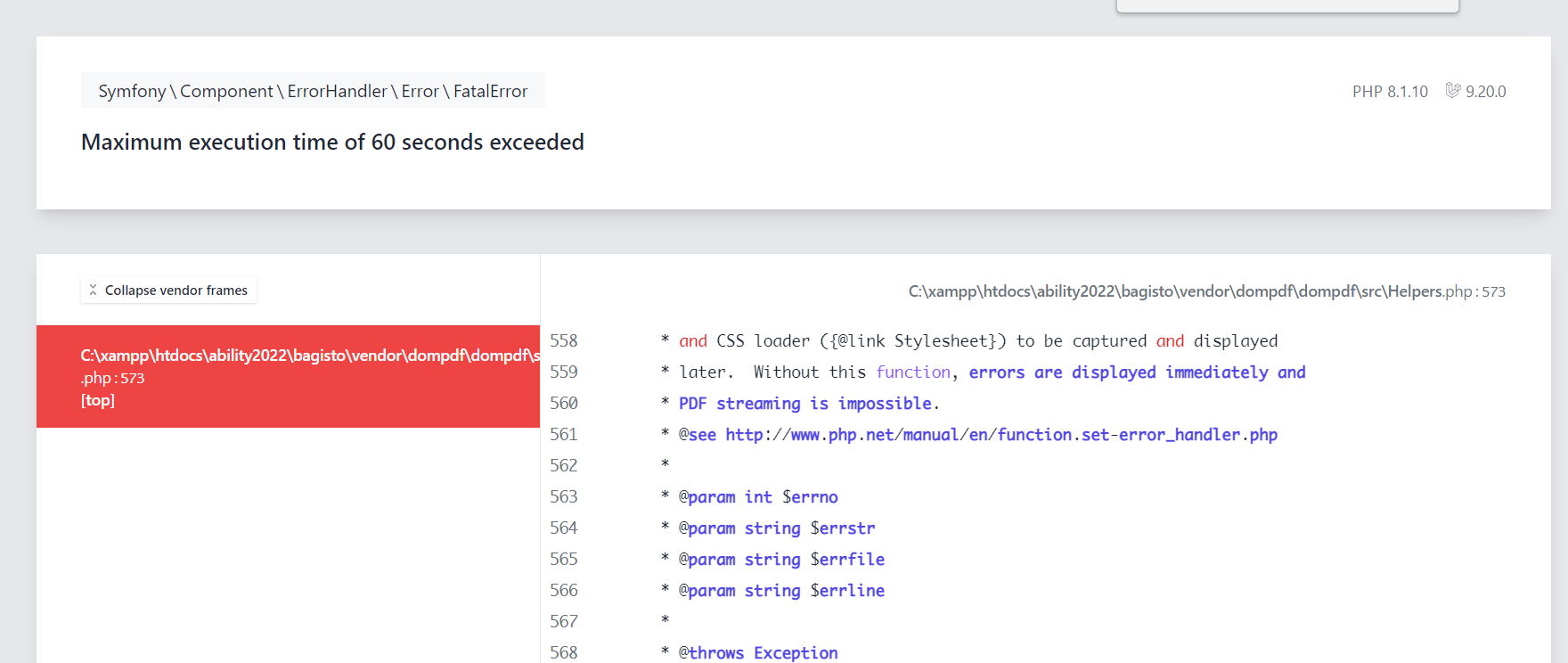Click line number 565 in code viewer
The image size is (1568, 663).
564,560
